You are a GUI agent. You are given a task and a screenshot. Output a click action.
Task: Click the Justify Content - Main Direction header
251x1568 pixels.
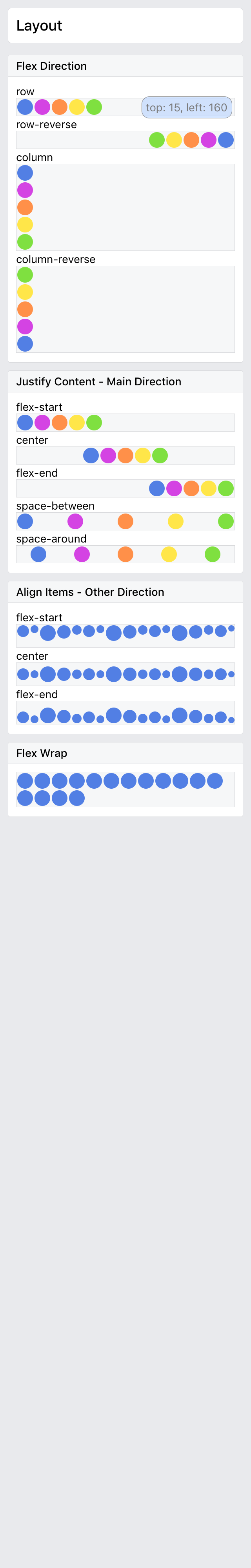[99, 382]
